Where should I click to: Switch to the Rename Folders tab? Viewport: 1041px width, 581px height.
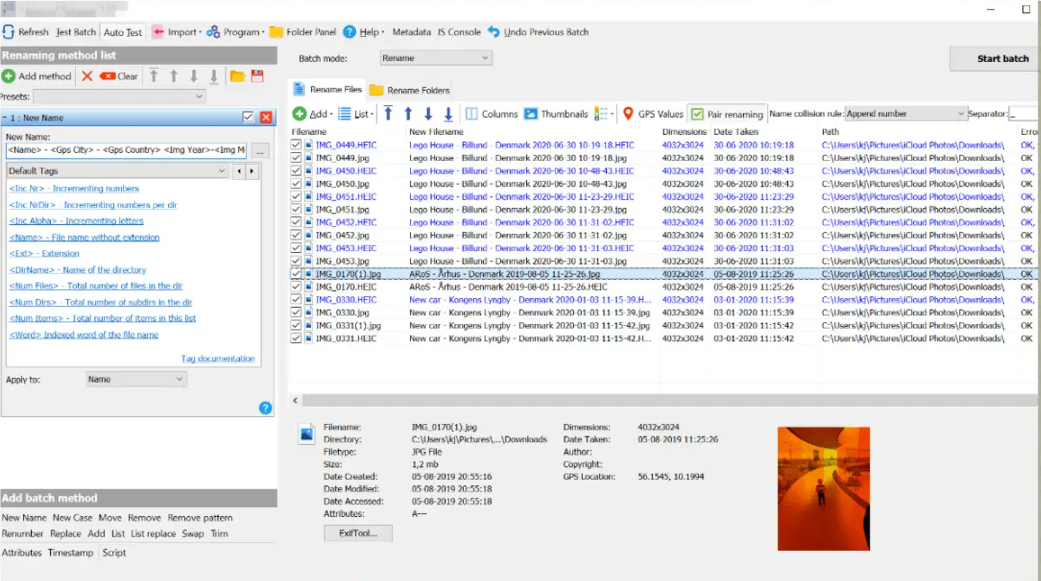(x=410, y=90)
